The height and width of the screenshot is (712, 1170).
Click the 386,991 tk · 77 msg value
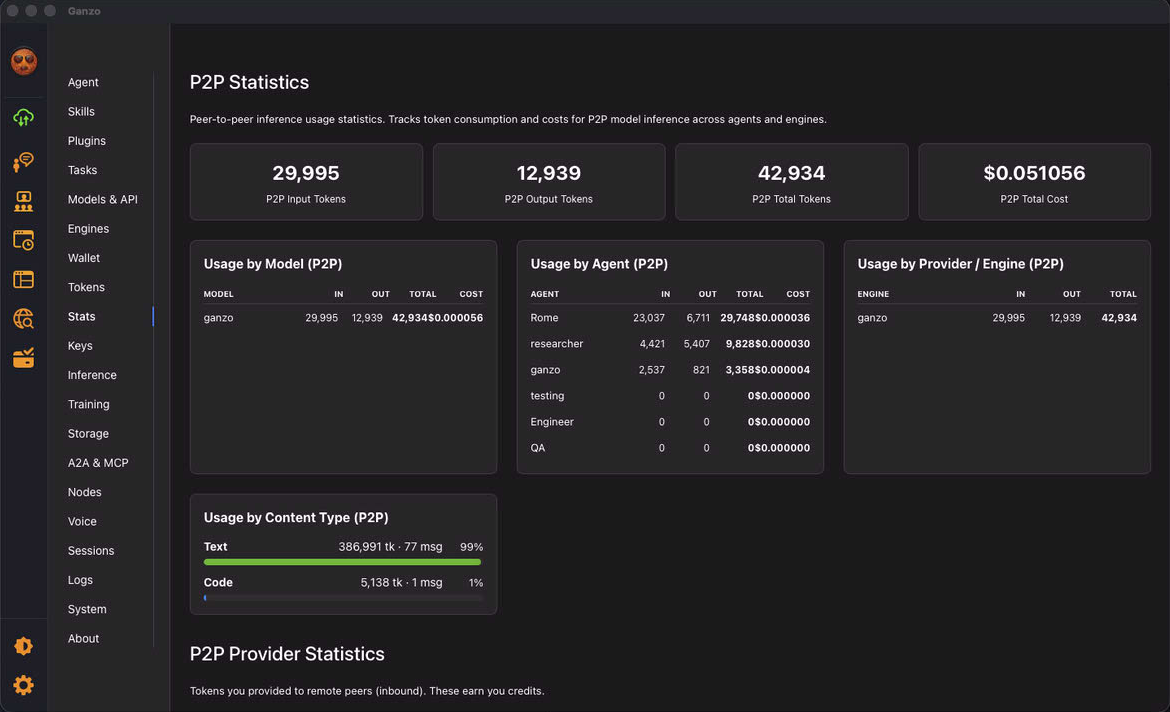point(390,547)
